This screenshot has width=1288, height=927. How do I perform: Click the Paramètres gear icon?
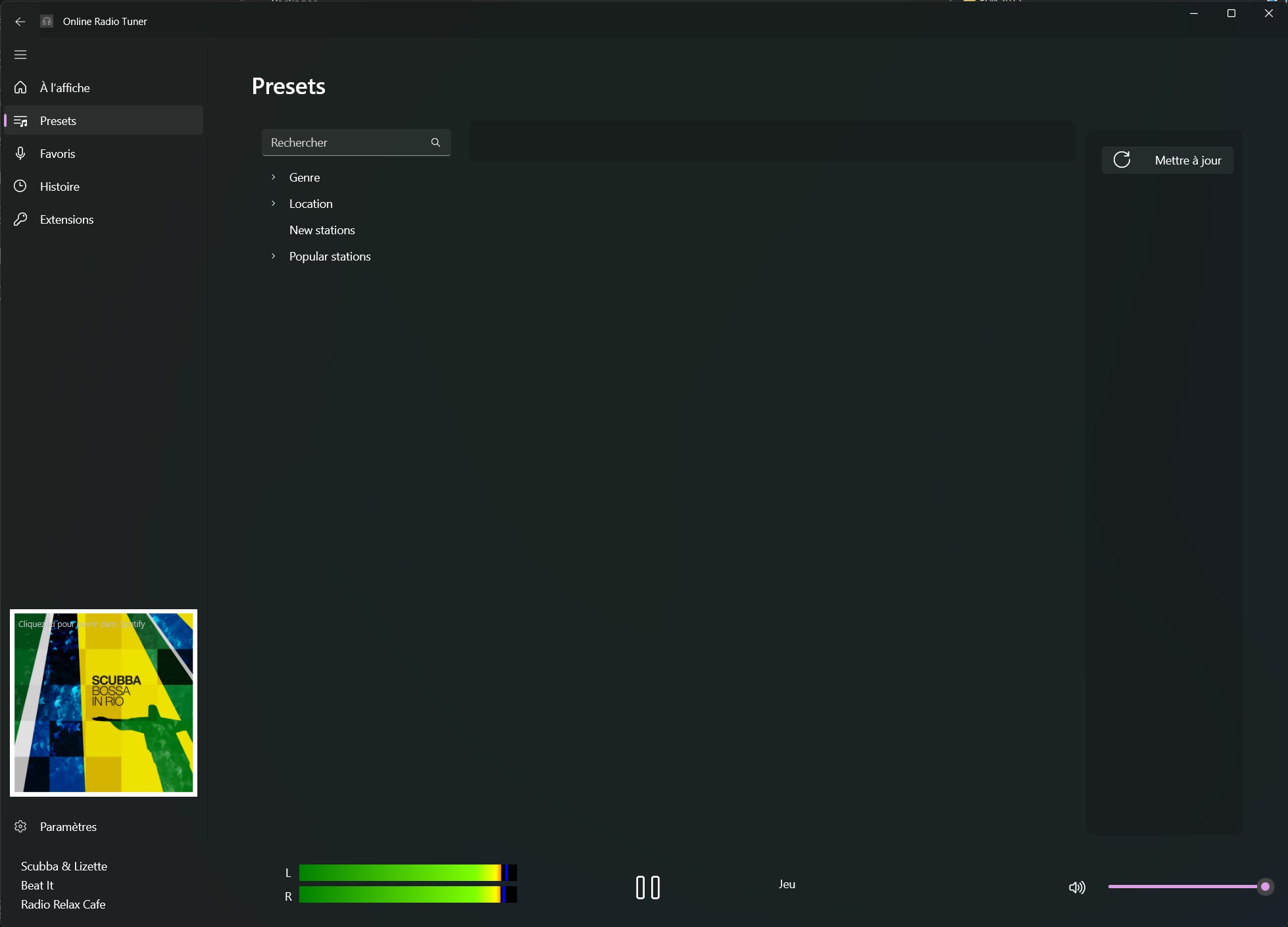(20, 826)
